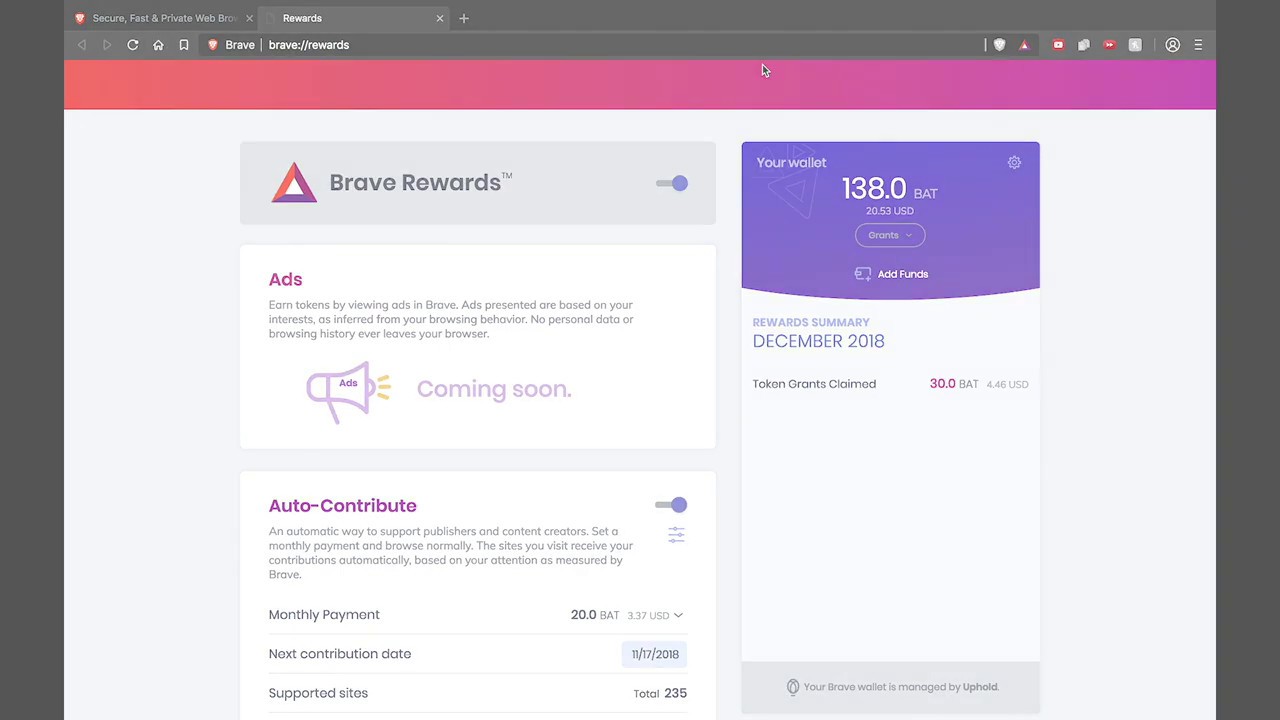Click the Your wallet title

(791, 162)
